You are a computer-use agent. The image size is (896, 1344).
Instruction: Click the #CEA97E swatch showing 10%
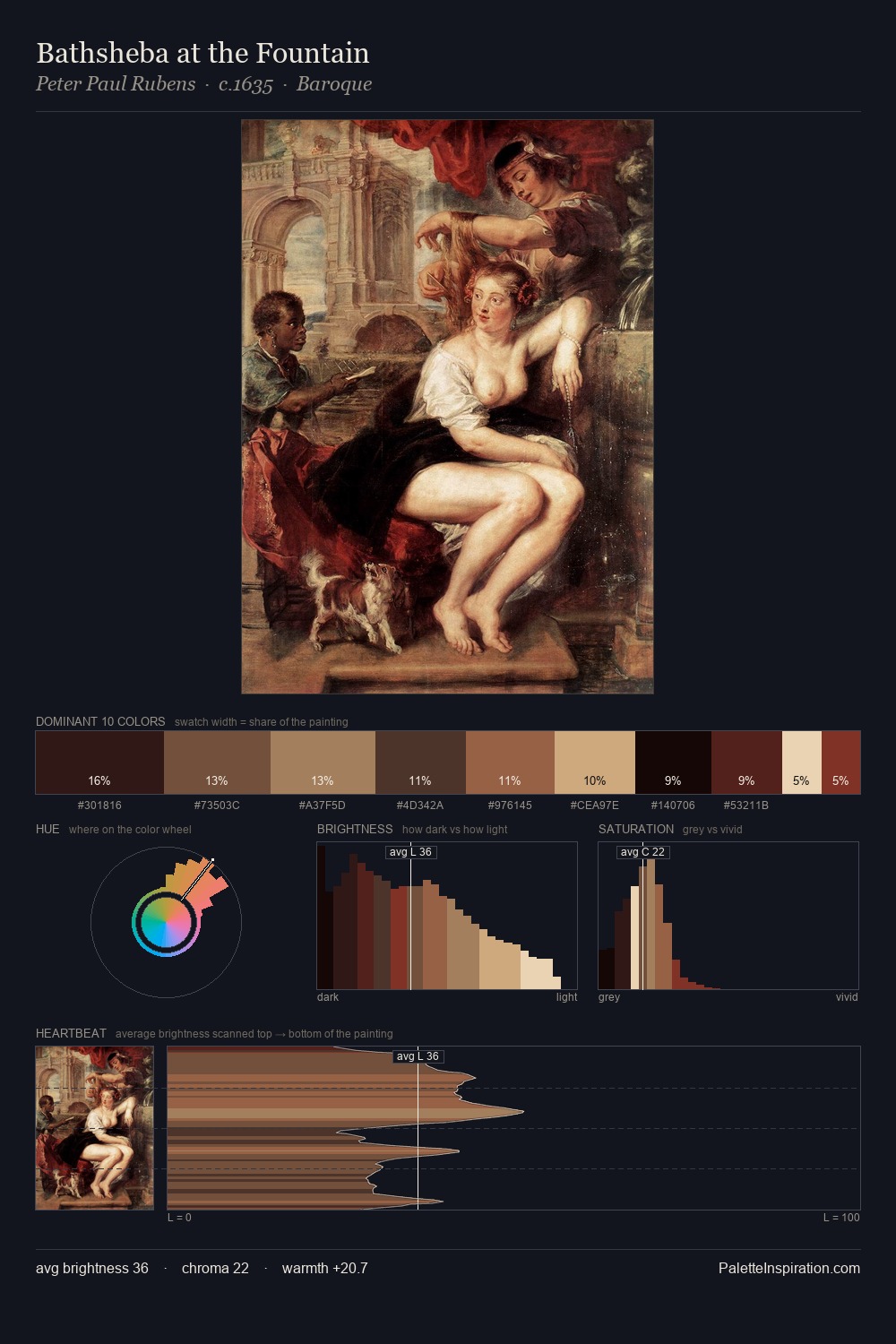pos(595,762)
